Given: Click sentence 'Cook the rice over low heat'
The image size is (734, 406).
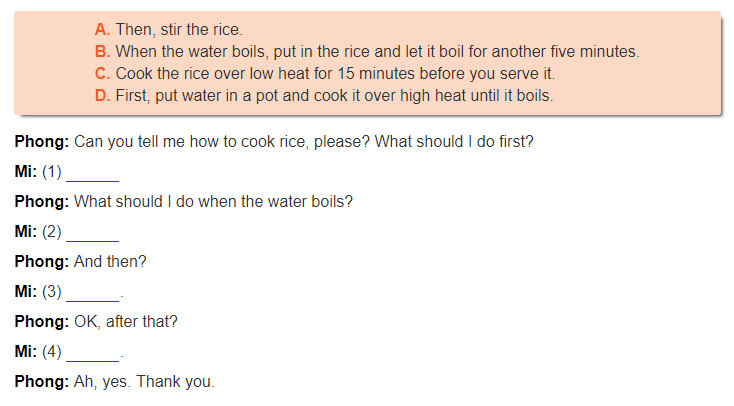Looking at the screenshot, I should pyautogui.click(x=335, y=74).
